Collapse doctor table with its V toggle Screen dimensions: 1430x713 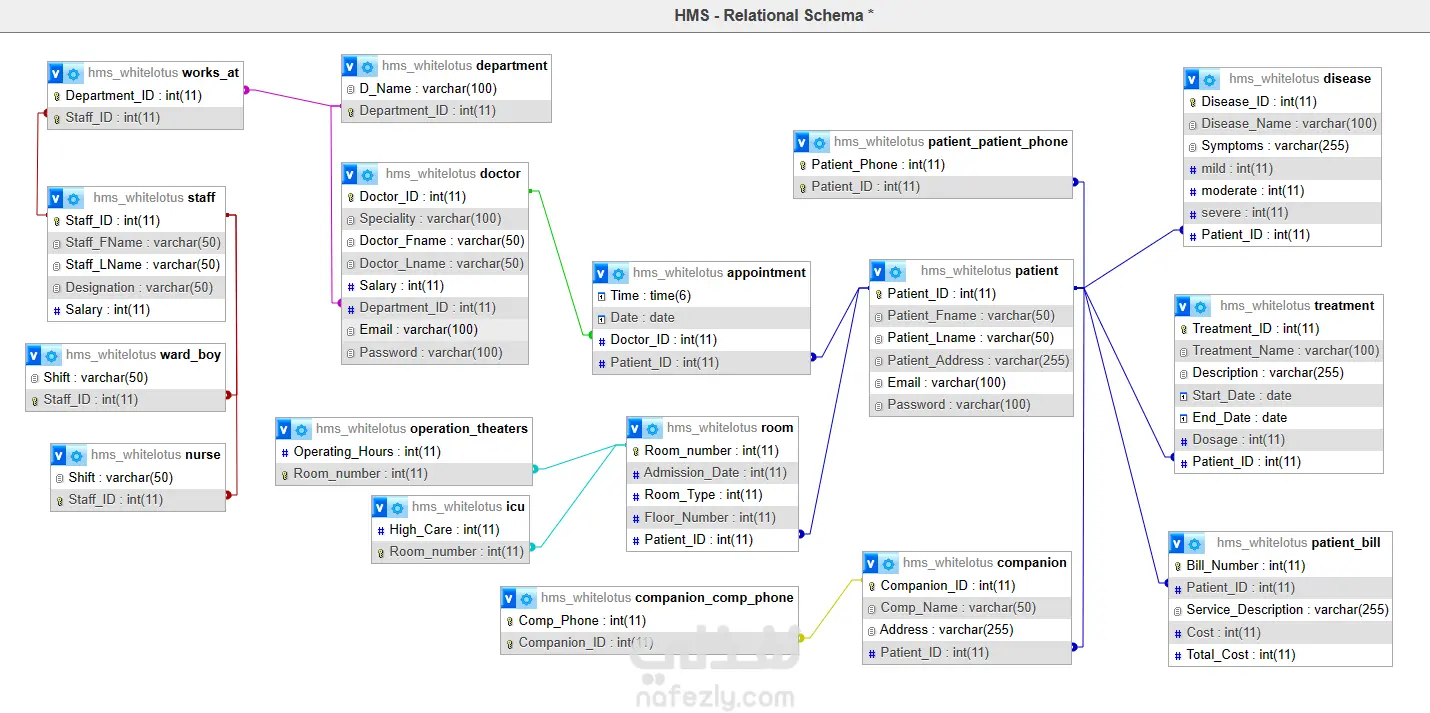(351, 174)
